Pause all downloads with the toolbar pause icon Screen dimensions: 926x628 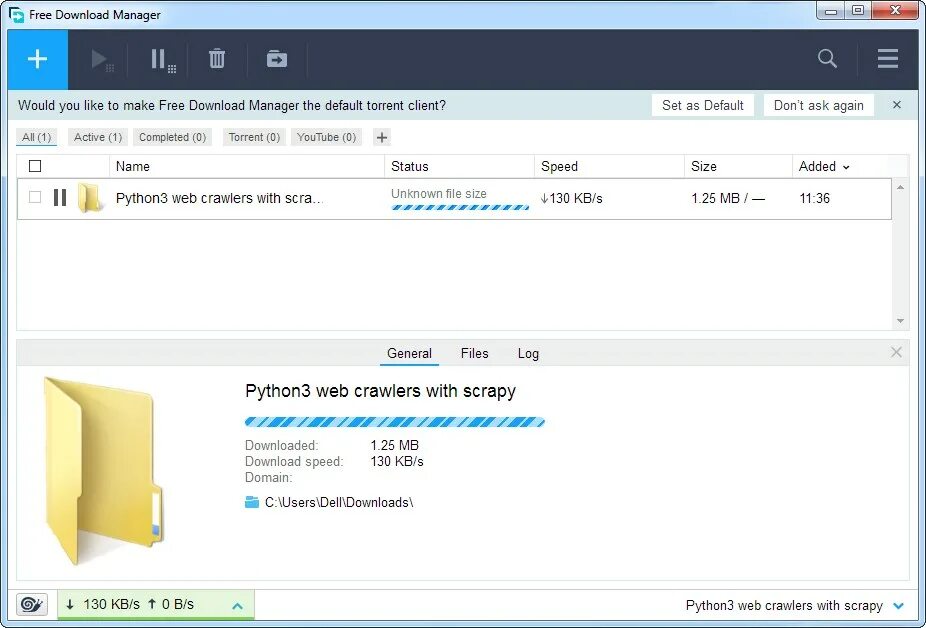(x=162, y=60)
